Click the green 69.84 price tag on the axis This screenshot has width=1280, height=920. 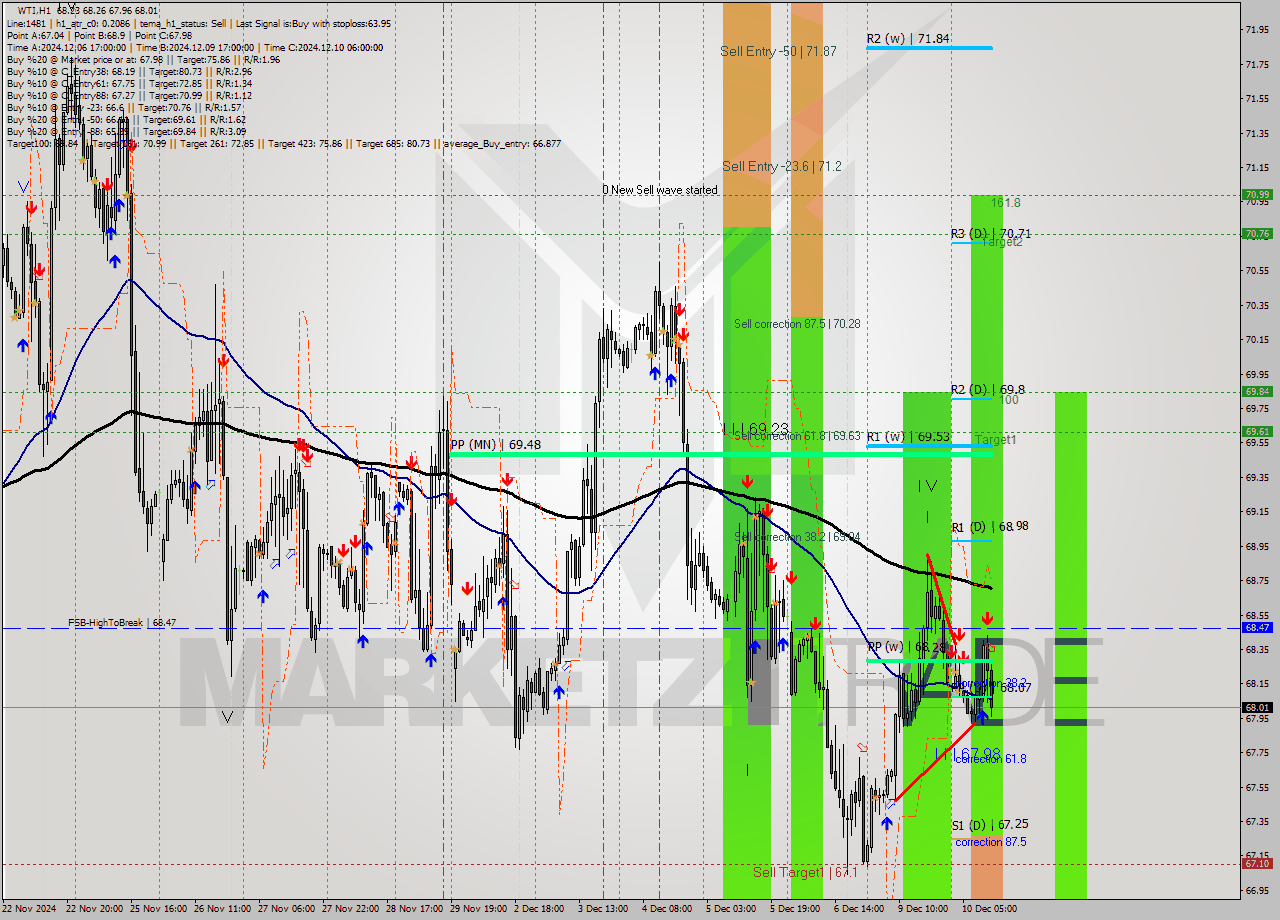1257,392
